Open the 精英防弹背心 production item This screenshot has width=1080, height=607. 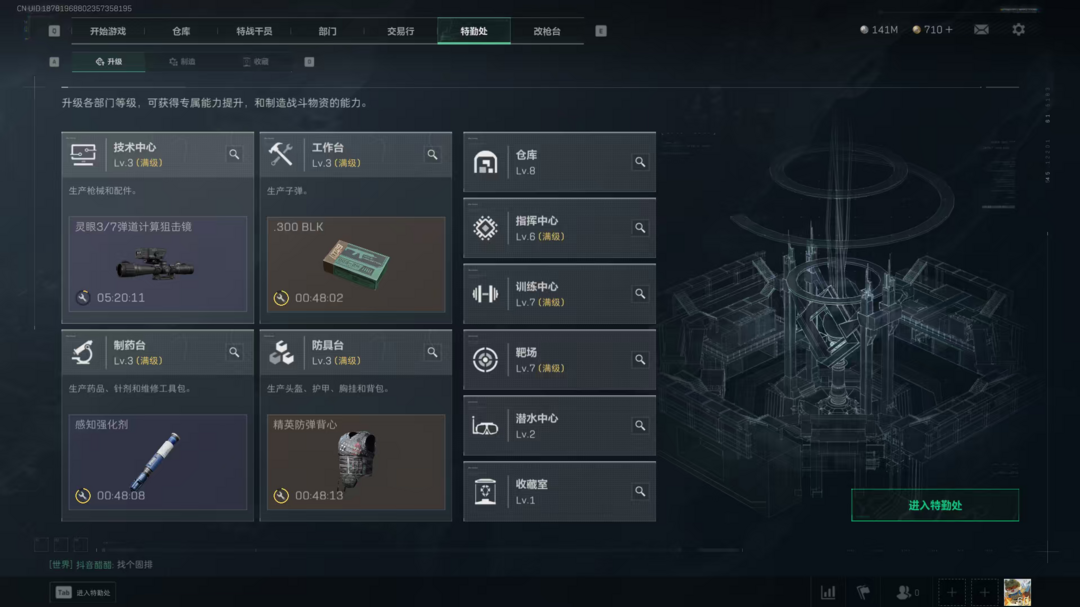tap(356, 462)
